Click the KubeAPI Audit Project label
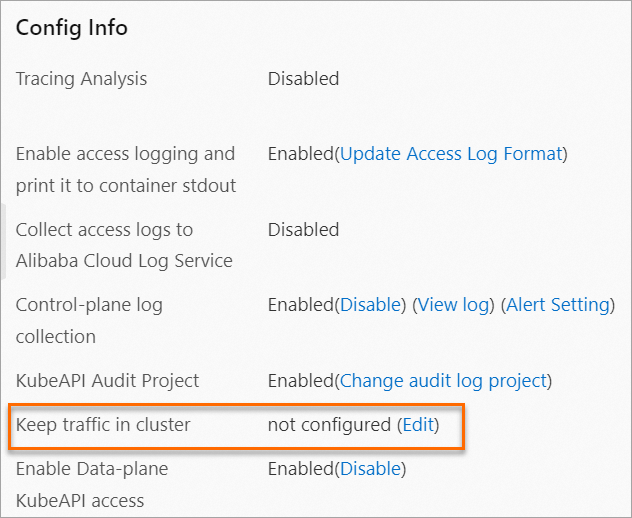Screen dimensions: 632x518 (107, 381)
